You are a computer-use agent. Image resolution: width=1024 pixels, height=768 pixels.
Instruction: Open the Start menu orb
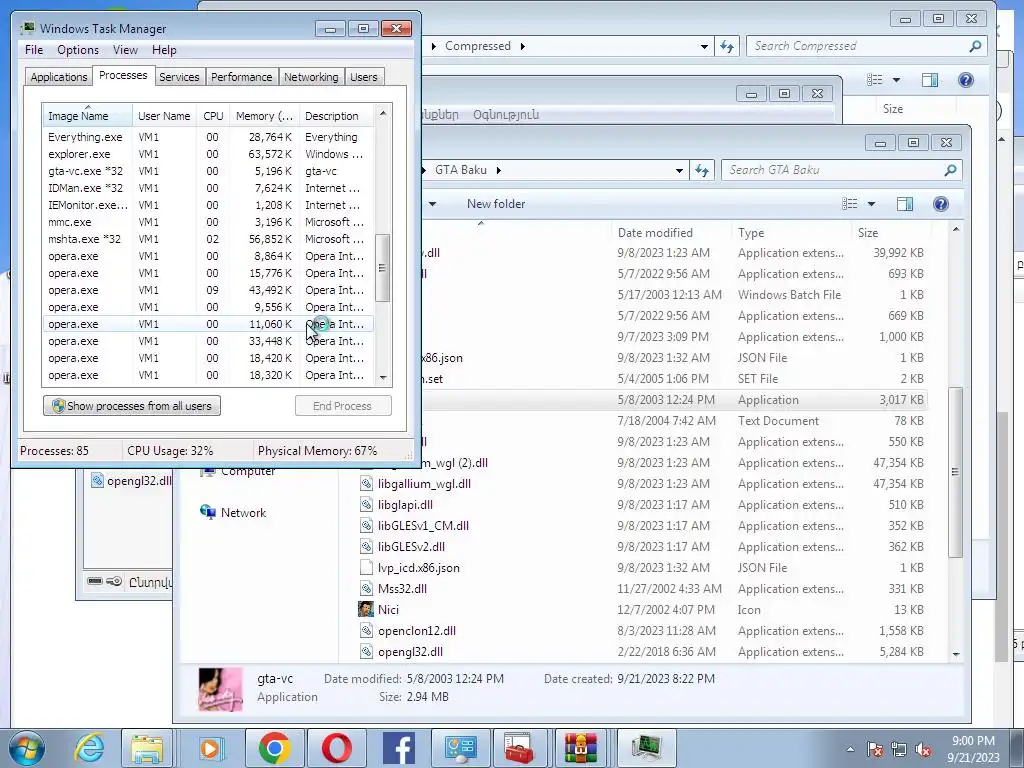click(27, 748)
